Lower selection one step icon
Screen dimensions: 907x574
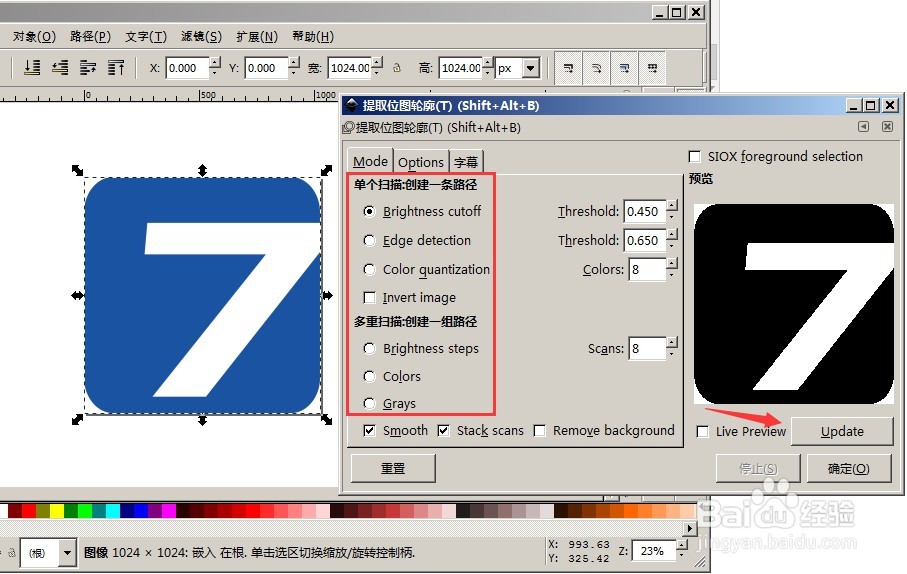click(x=60, y=68)
